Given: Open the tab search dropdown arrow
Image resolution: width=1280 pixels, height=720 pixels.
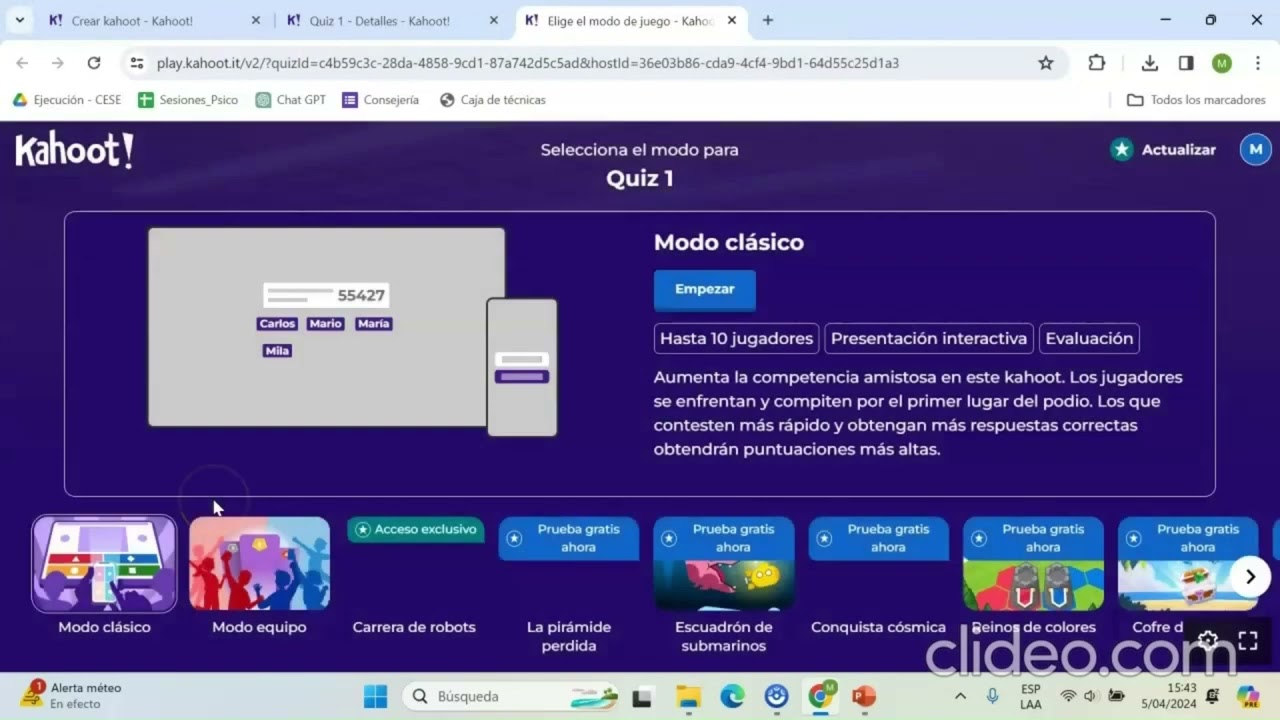Looking at the screenshot, I should [19, 20].
